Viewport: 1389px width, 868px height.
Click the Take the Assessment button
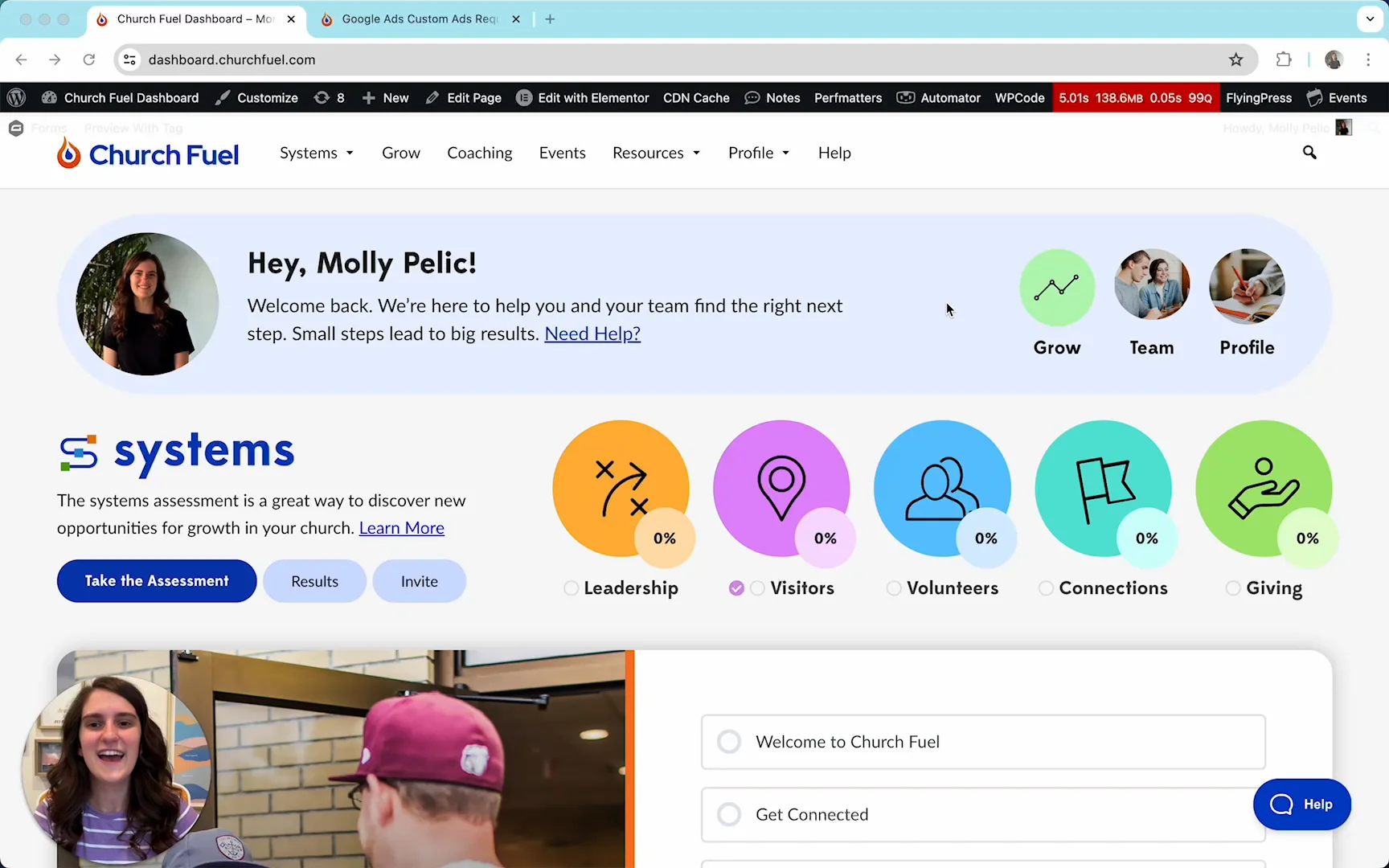(x=156, y=580)
